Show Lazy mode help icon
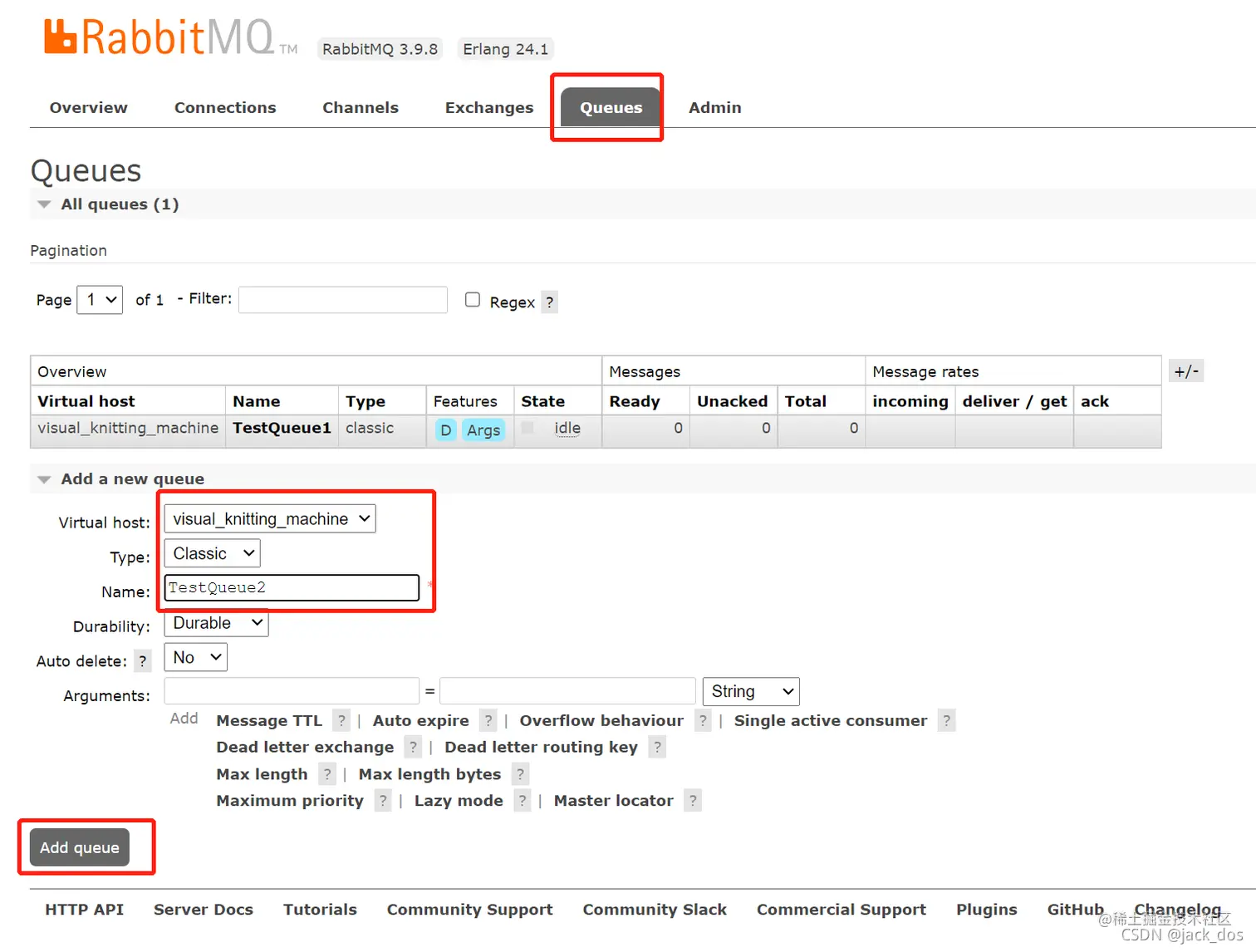This screenshot has width=1256, height=952. [x=523, y=801]
